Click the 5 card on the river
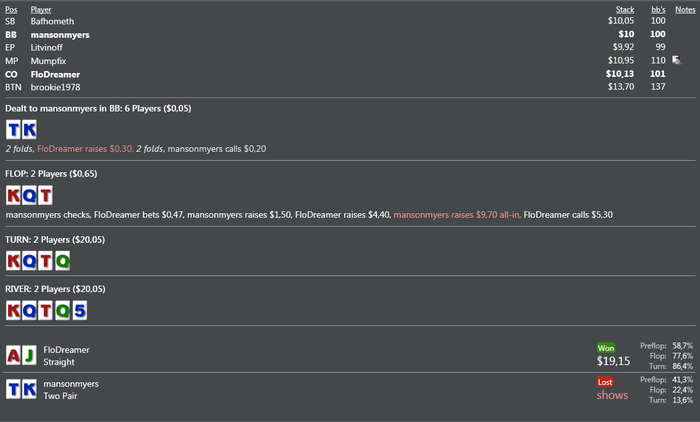The image size is (700, 422). (x=78, y=310)
